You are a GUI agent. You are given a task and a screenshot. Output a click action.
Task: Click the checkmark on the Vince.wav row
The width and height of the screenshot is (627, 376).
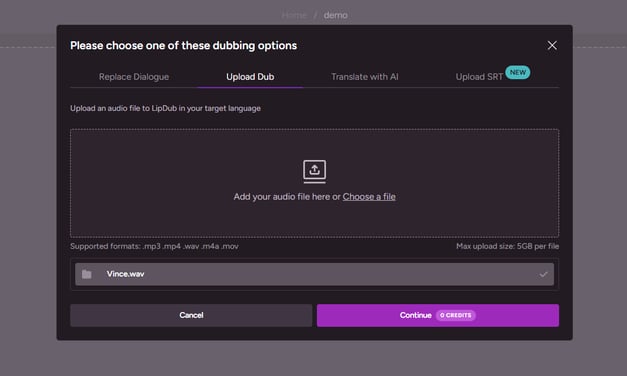(543, 274)
